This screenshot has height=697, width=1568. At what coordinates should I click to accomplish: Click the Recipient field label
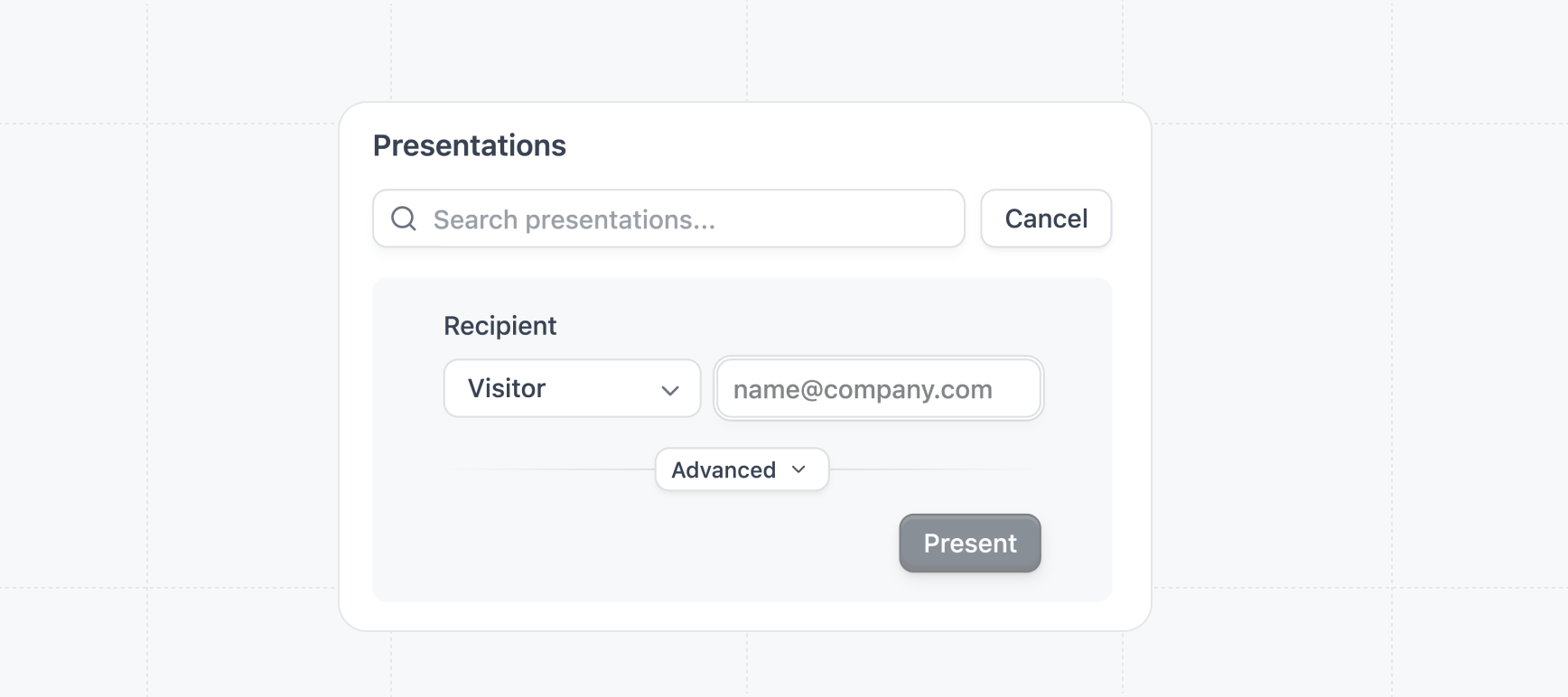point(499,326)
